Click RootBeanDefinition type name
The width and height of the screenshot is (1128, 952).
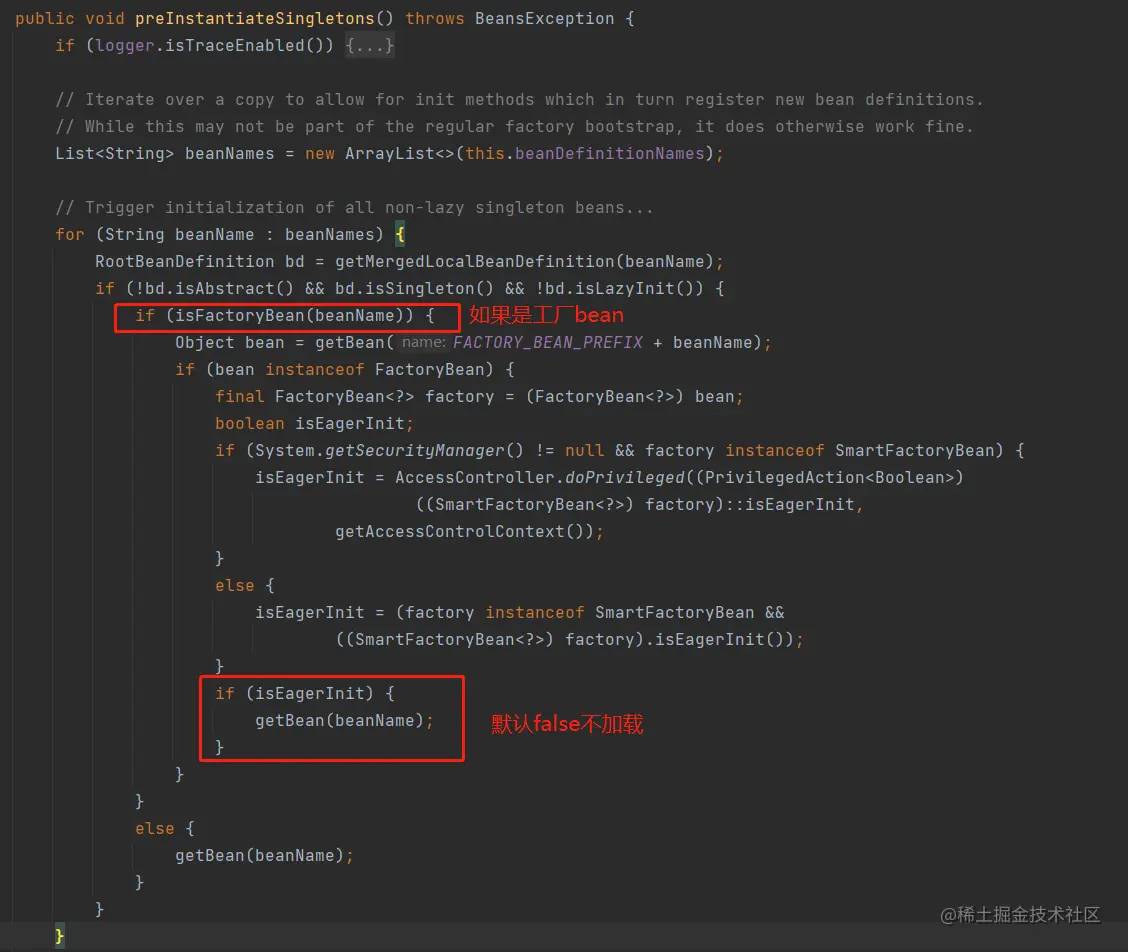184,261
